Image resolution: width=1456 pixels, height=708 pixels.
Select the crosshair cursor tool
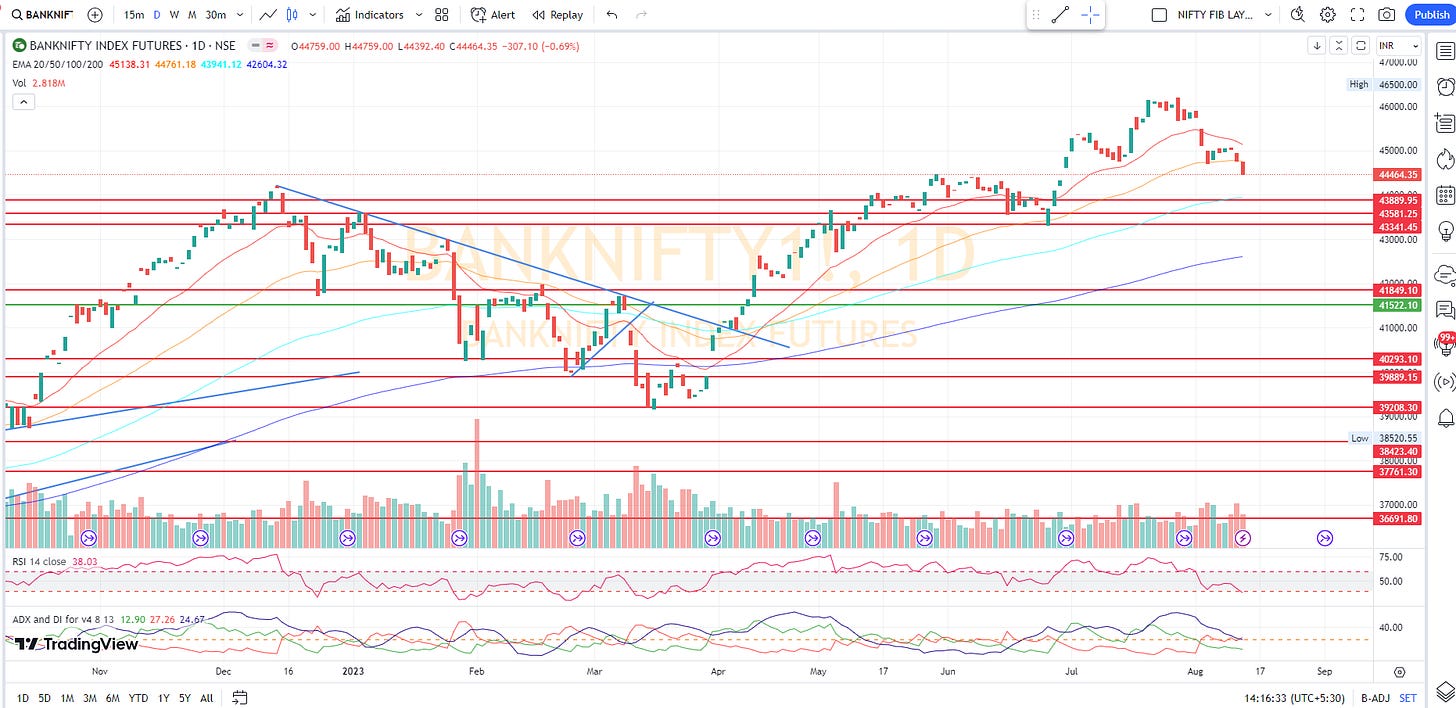1089,15
